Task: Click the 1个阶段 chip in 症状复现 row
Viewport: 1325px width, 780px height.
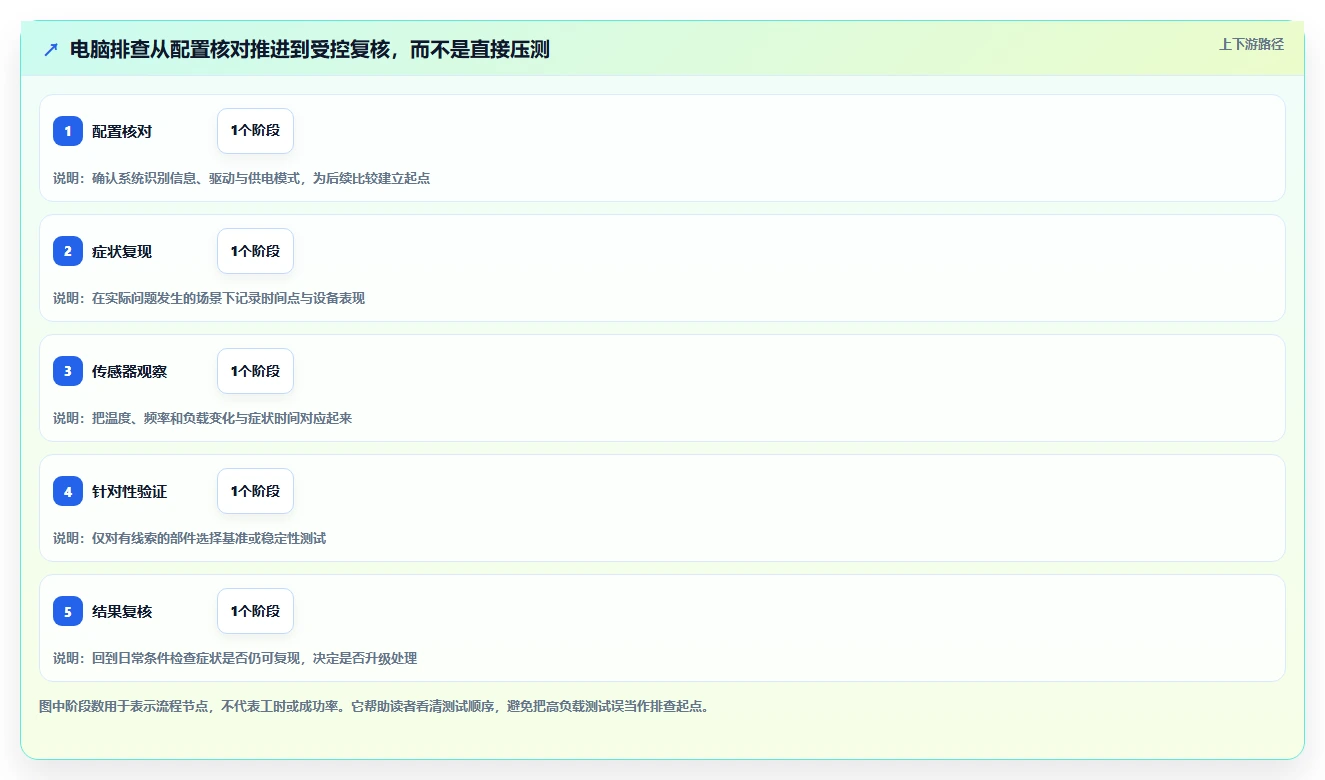Action: tap(255, 251)
